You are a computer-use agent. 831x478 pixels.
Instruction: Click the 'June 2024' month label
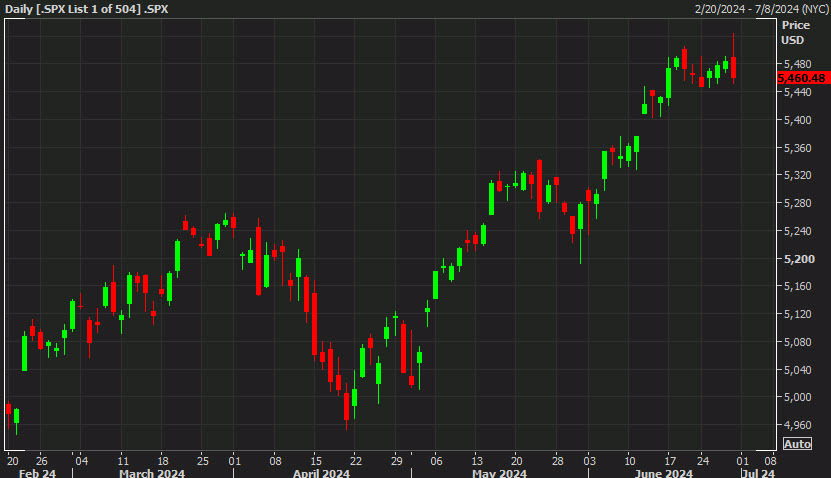click(665, 473)
